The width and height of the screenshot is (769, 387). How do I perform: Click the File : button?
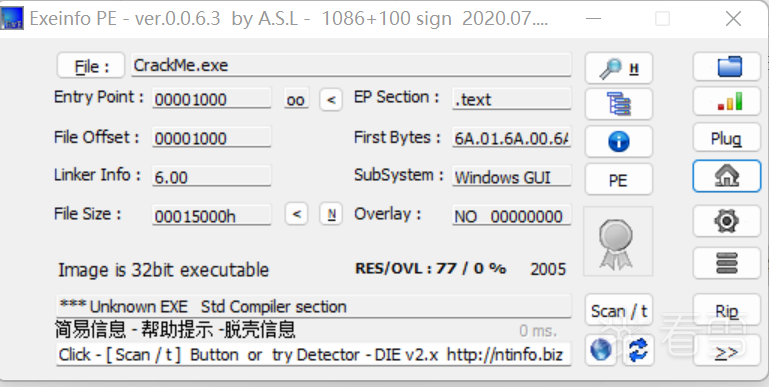tap(91, 66)
